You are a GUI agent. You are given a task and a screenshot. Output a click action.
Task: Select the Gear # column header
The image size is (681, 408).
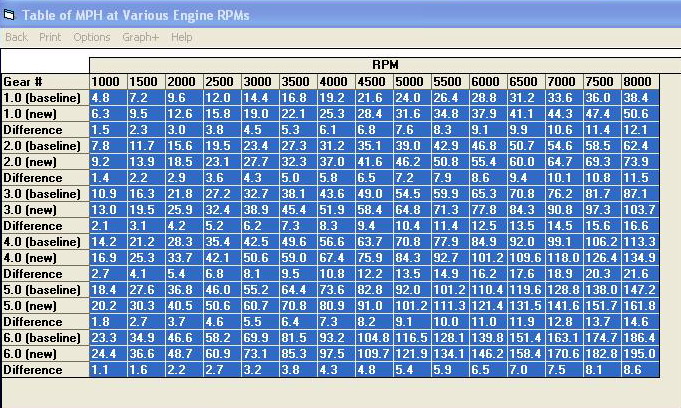coord(44,81)
